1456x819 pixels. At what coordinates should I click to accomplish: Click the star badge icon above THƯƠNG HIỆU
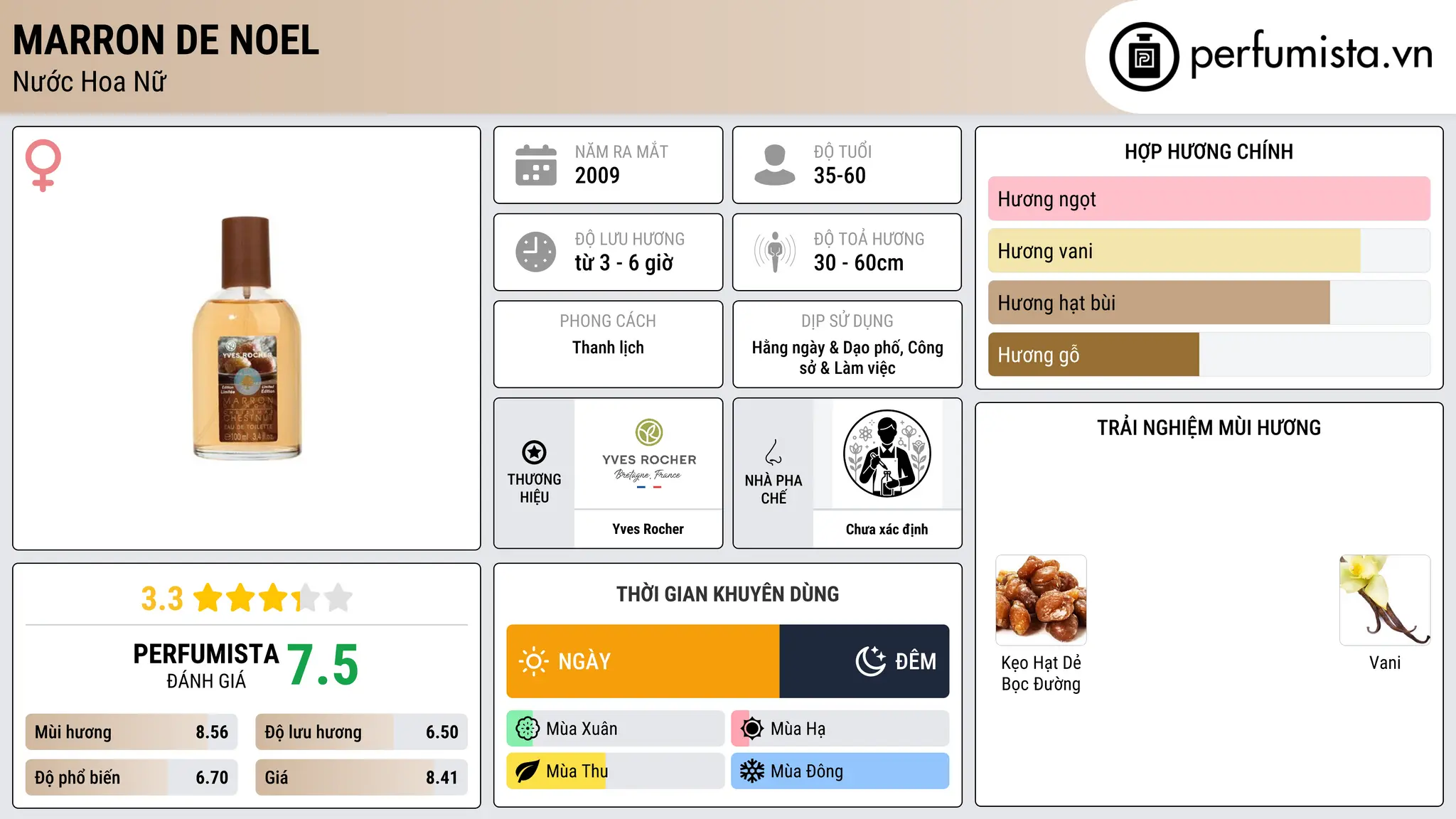pos(535,452)
